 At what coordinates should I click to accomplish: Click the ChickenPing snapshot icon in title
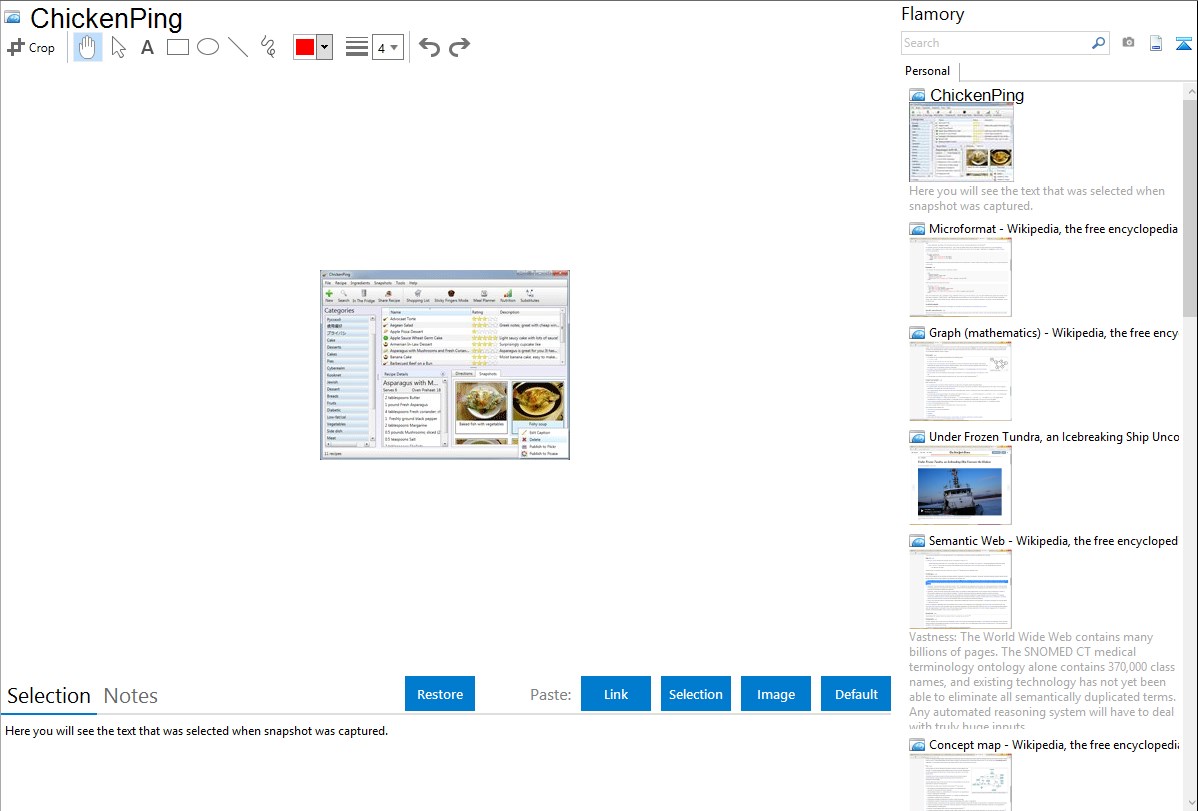12,17
